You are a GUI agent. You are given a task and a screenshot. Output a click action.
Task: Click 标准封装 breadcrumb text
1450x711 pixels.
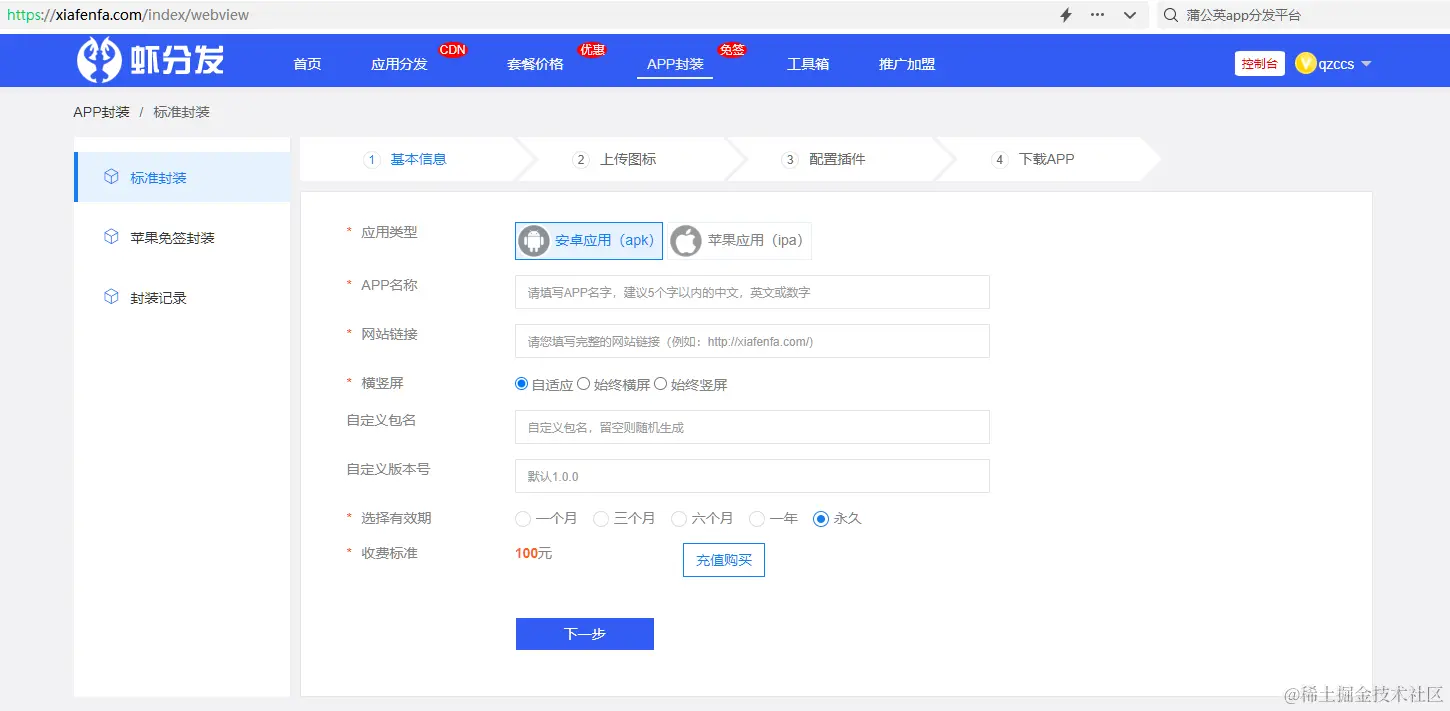point(182,112)
